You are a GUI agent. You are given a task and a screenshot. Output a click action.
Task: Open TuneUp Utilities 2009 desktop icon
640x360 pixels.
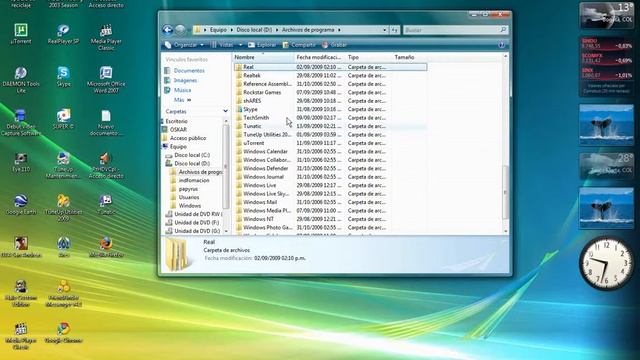(63, 208)
